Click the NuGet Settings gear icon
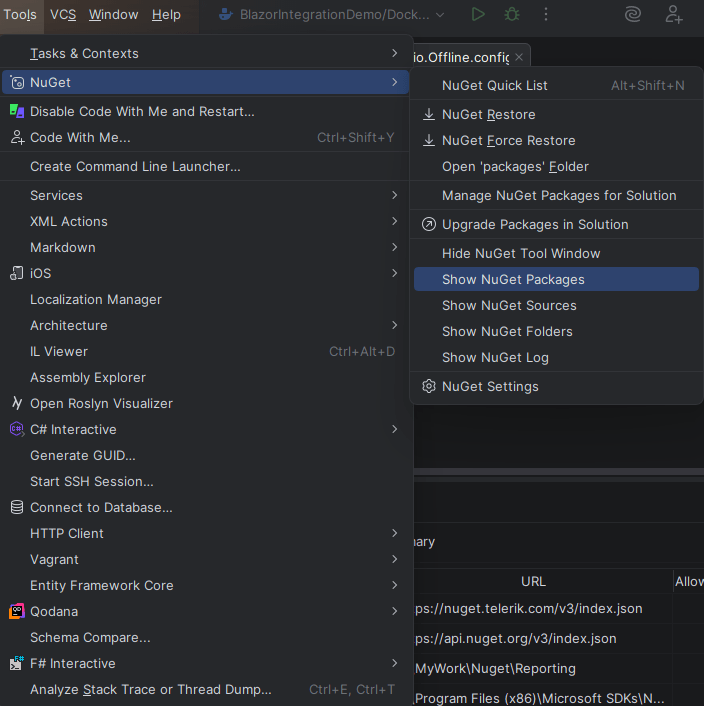This screenshot has height=706, width=704. 429,386
